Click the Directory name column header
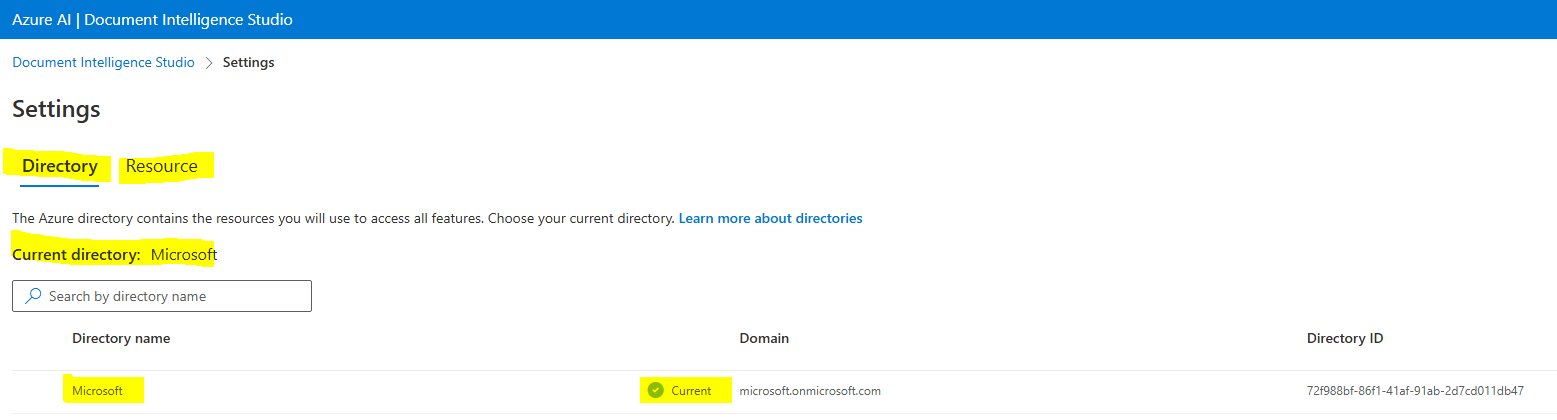 pos(121,338)
